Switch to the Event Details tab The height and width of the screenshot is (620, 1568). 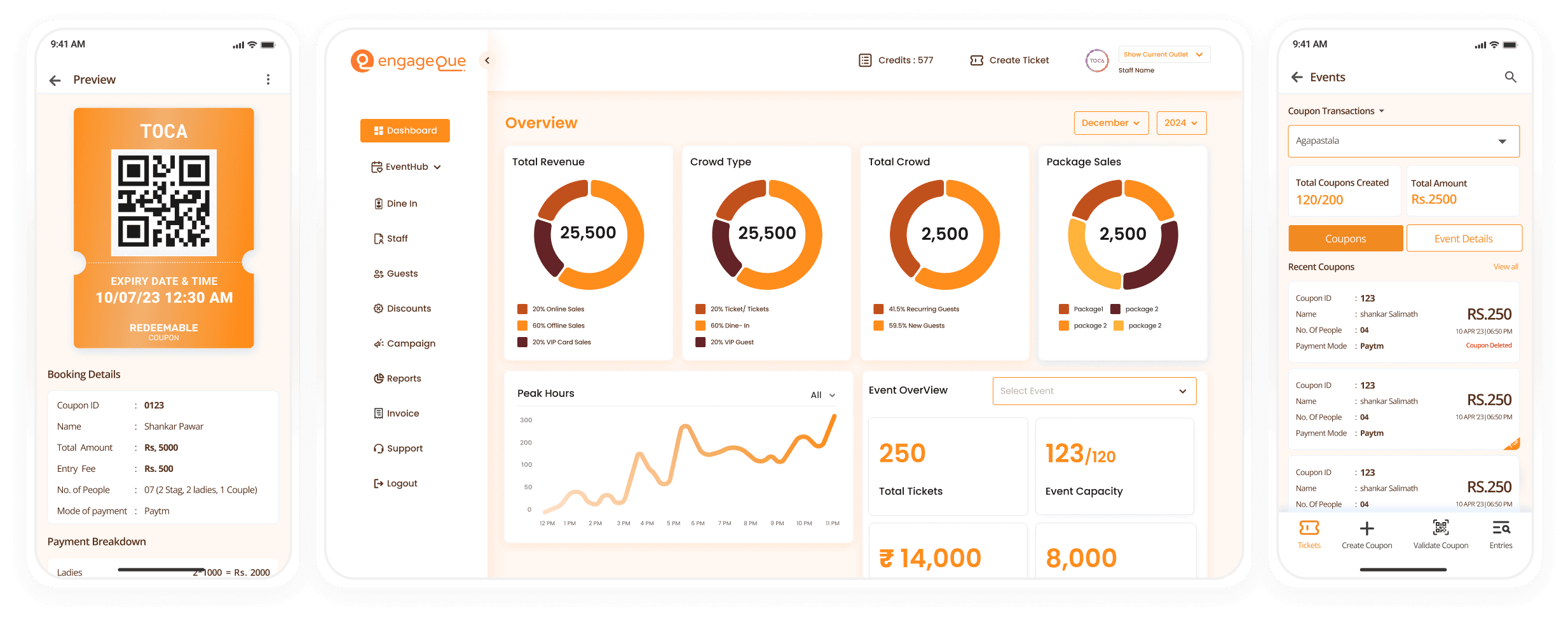1464,238
